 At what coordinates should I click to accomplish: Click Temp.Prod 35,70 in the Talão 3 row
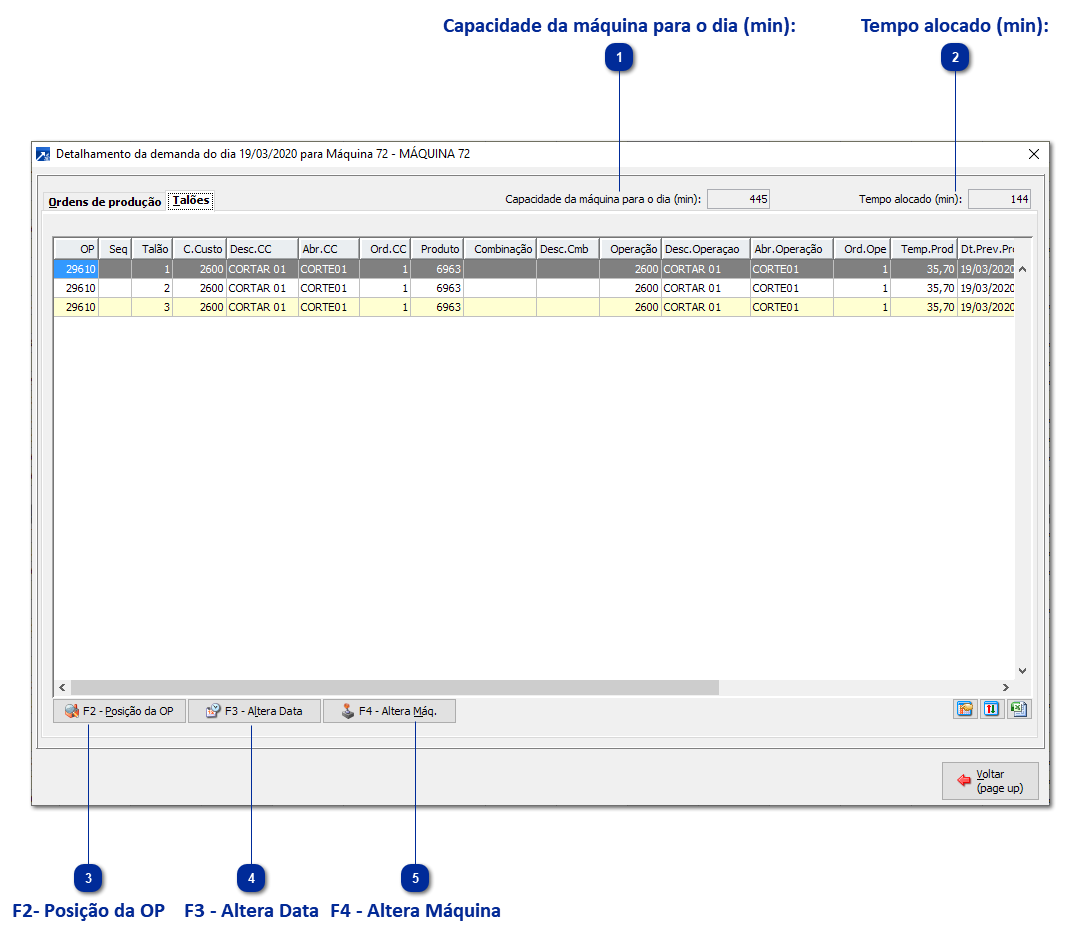click(924, 307)
